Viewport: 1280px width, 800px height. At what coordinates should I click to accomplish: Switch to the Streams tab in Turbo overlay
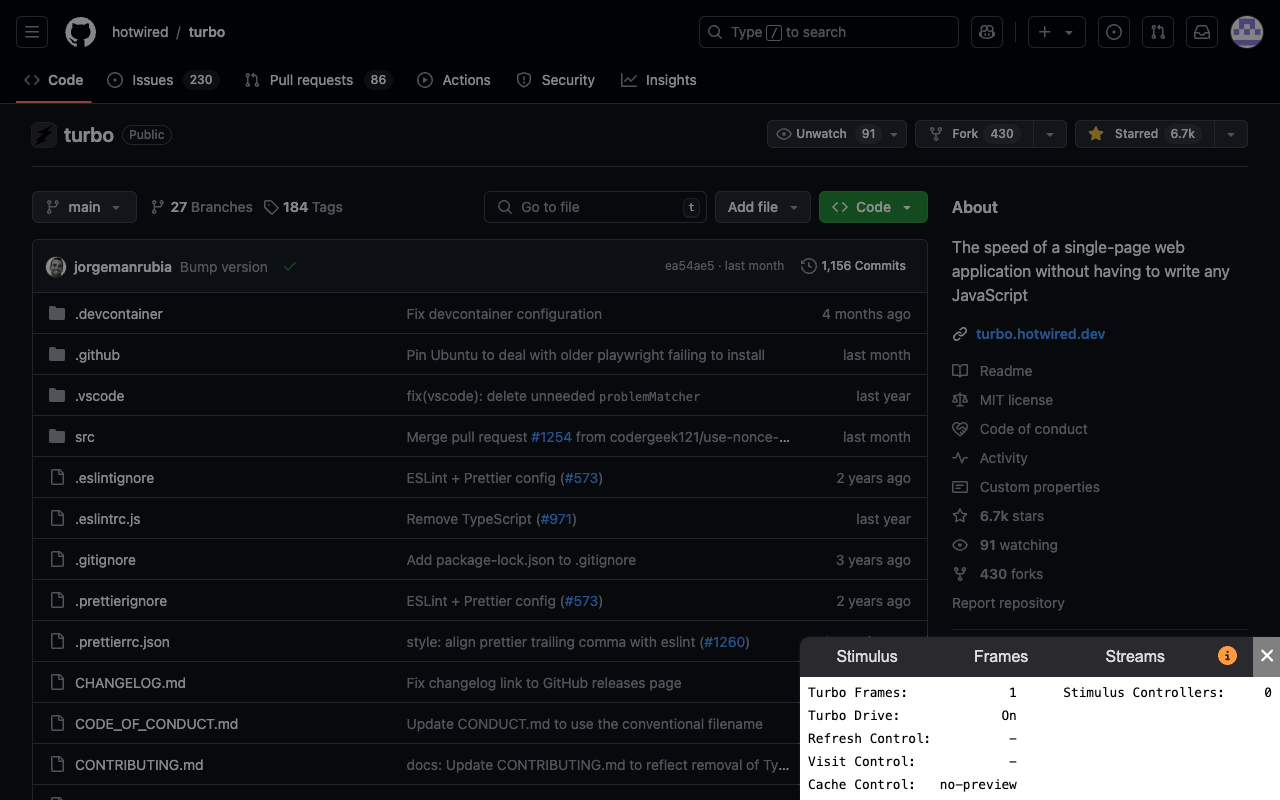1134,657
